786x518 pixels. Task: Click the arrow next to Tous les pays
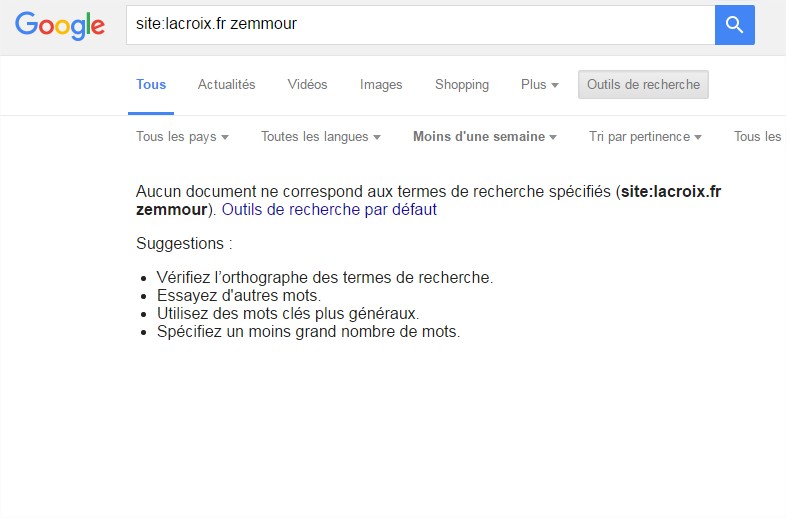(x=225, y=137)
